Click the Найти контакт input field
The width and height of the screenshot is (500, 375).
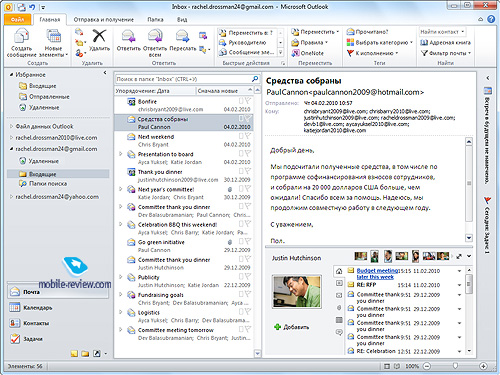pyautogui.click(x=442, y=32)
